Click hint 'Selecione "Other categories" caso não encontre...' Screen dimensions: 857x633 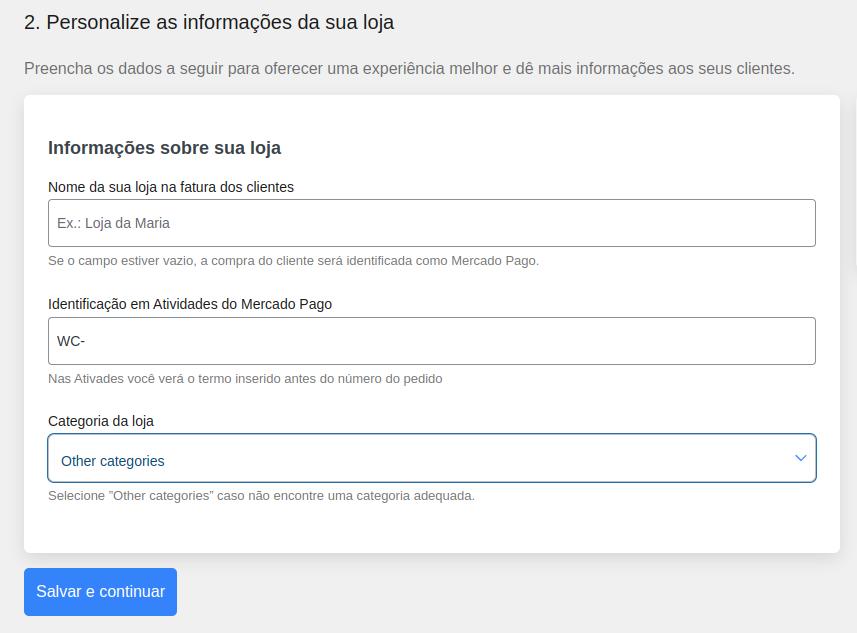261,496
